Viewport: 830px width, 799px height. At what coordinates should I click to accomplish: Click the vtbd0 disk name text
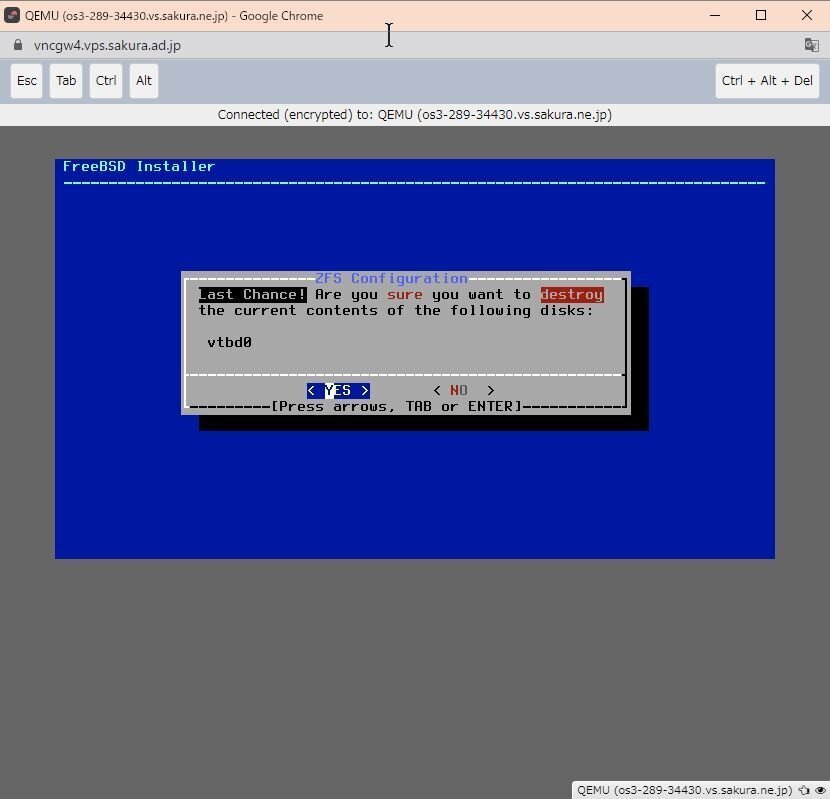tap(229, 343)
